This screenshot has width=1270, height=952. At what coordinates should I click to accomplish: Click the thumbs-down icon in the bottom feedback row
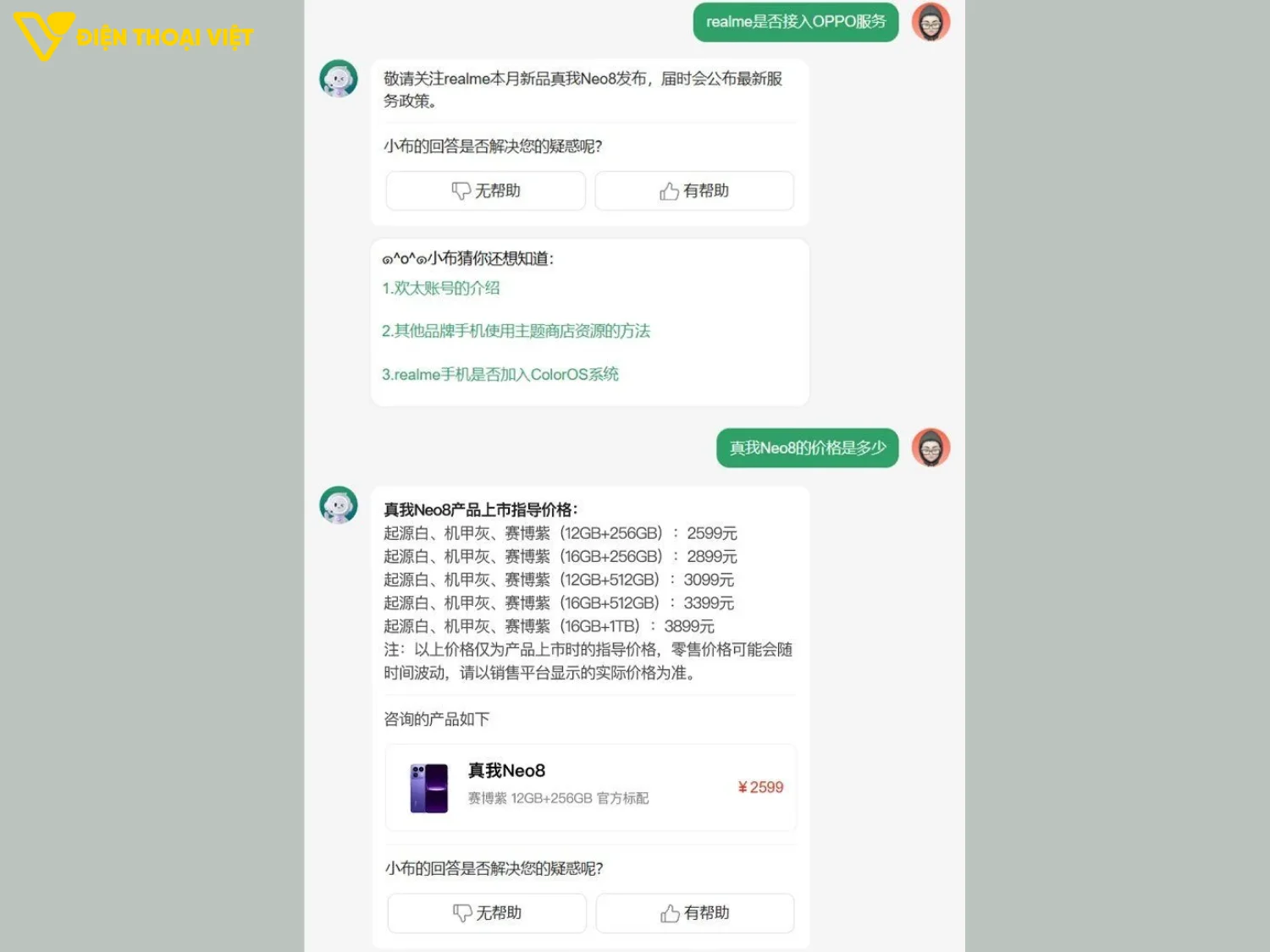click(461, 913)
